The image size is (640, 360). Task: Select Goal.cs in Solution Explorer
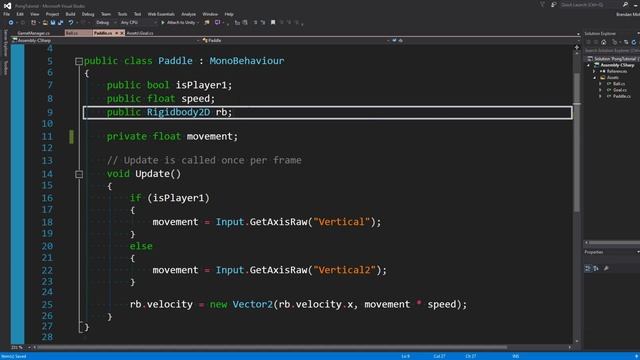click(x=620, y=90)
